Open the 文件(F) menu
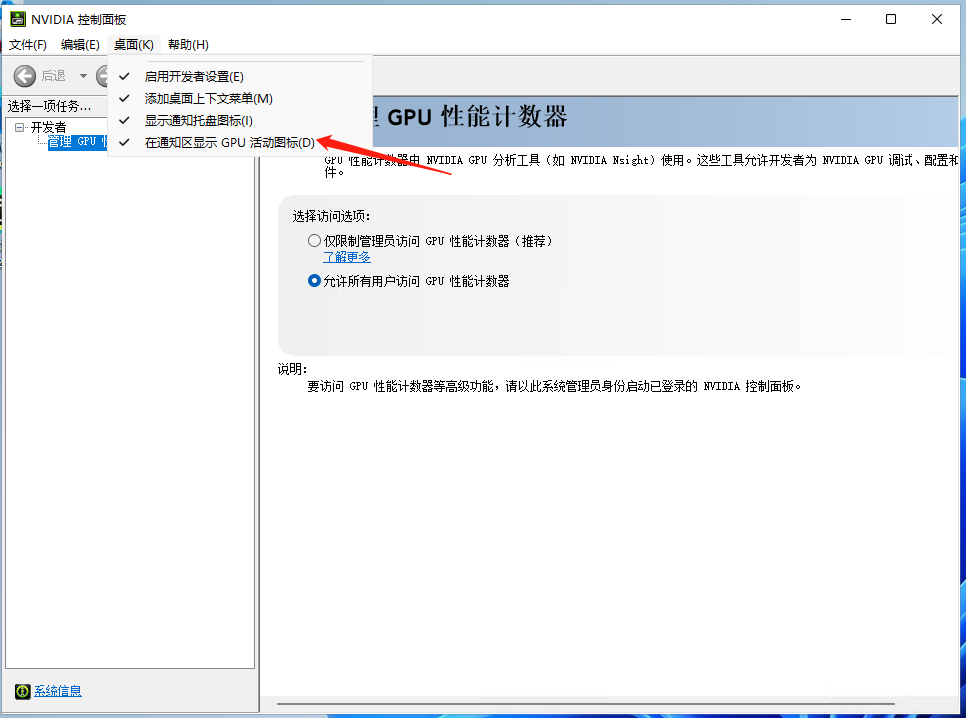The width and height of the screenshot is (966, 718). (28, 44)
